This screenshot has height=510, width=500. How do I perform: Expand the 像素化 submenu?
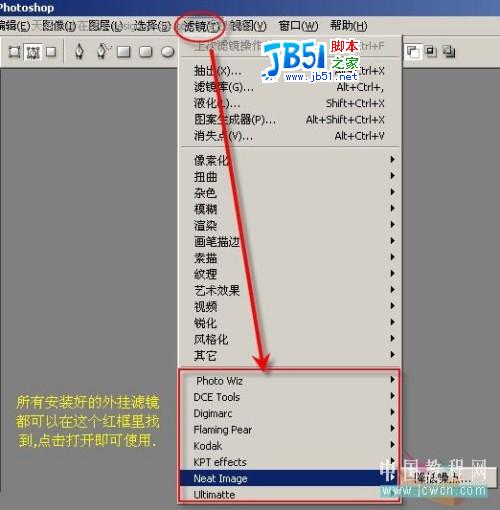(x=290, y=160)
